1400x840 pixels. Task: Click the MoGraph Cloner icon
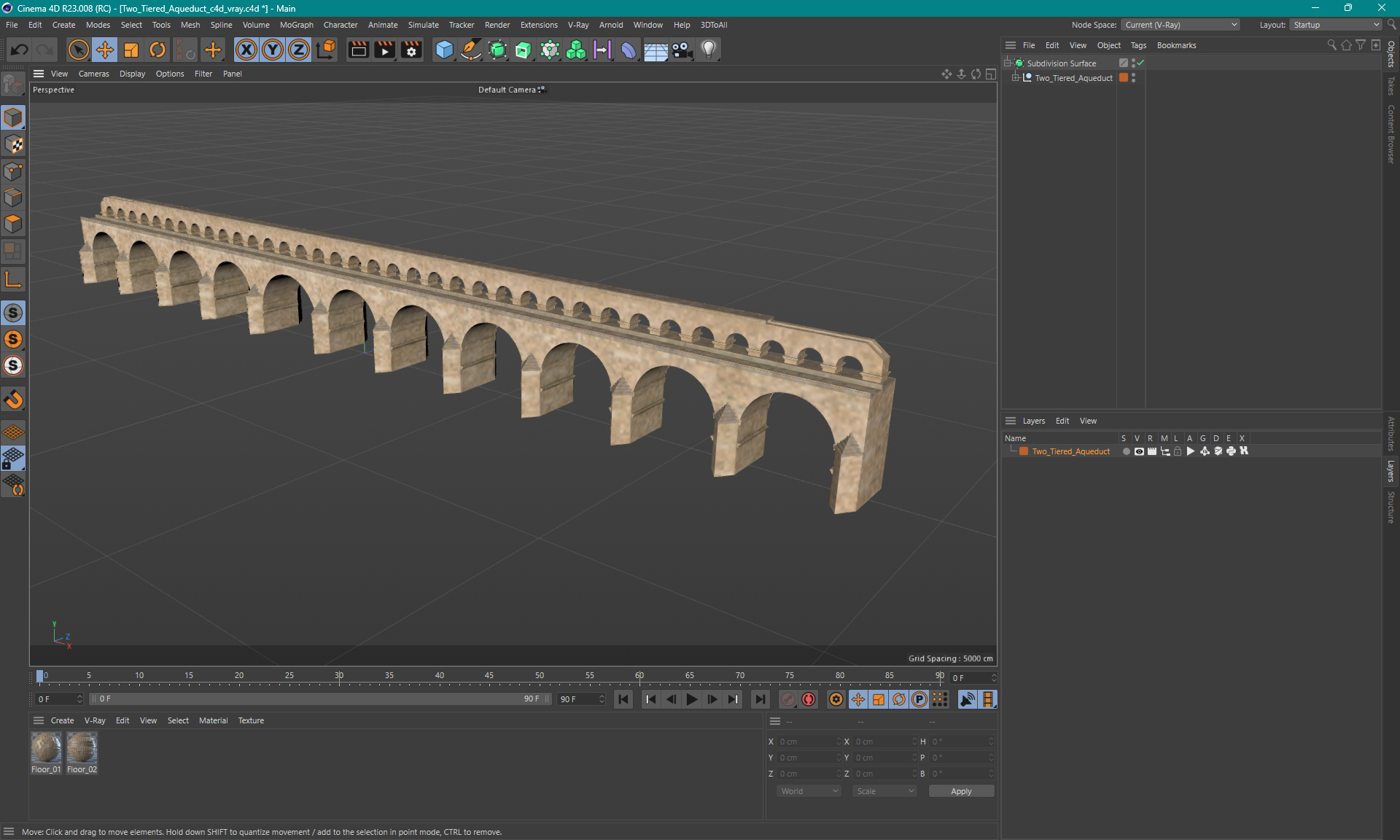coord(576,50)
